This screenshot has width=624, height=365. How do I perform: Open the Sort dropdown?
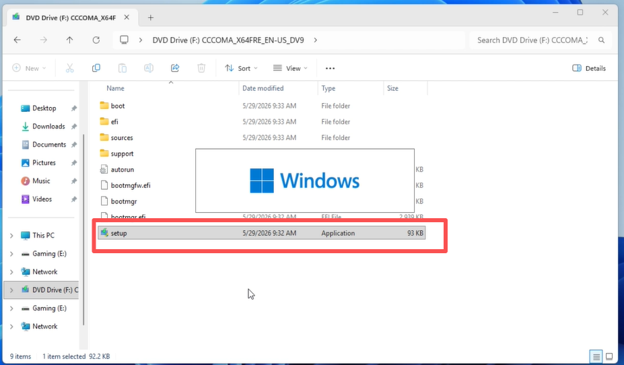coord(241,68)
